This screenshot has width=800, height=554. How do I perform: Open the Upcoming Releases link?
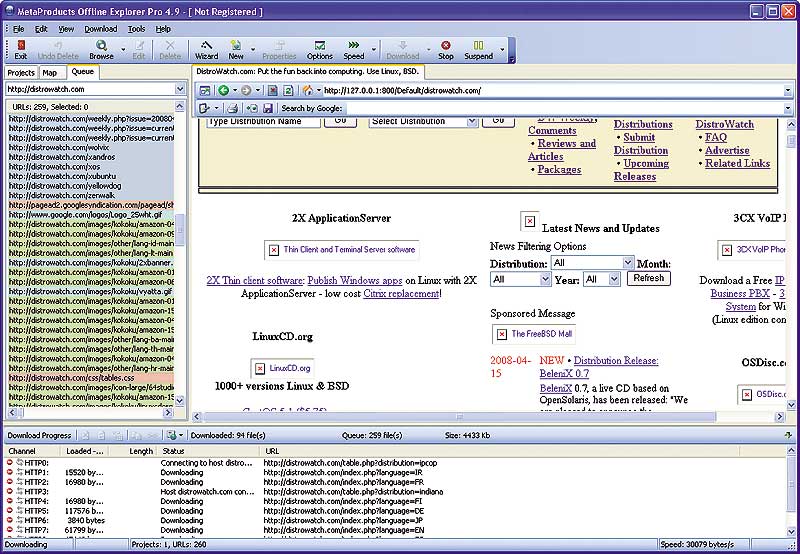point(641,170)
